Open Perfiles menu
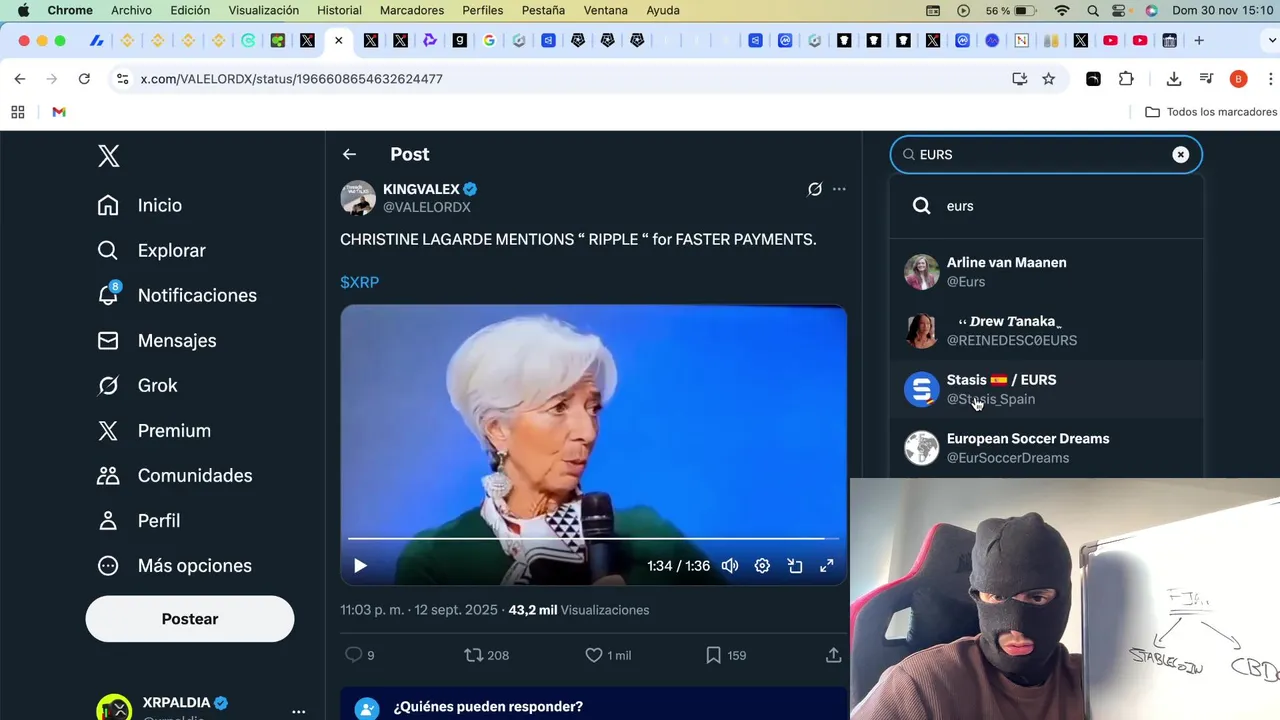This screenshot has width=1280, height=720. pyautogui.click(x=483, y=10)
